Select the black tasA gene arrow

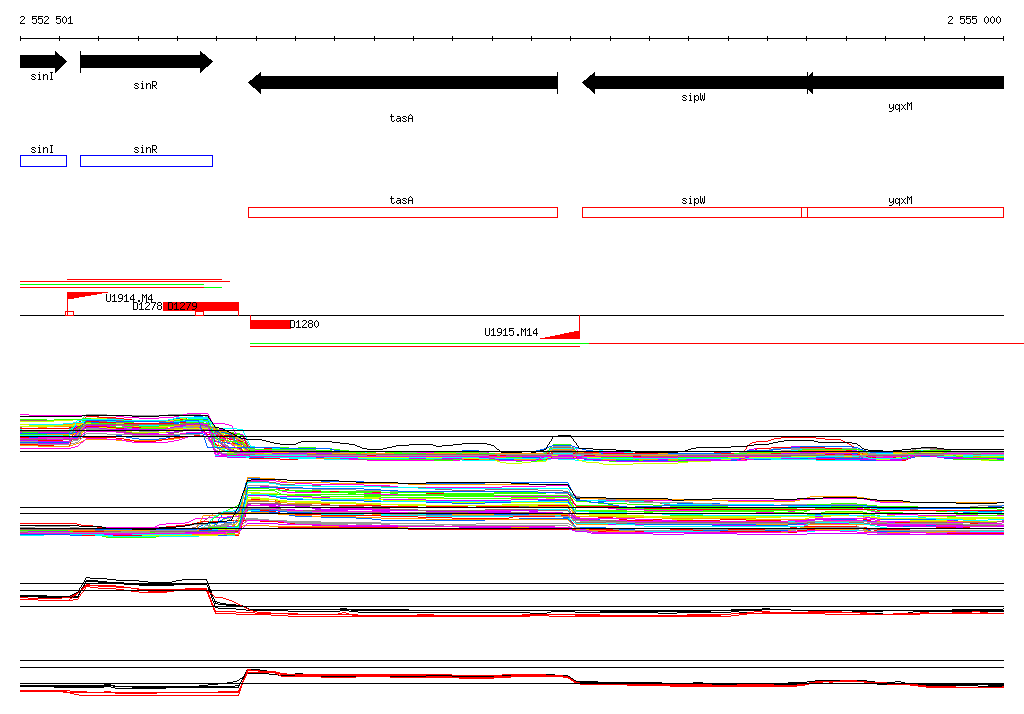(x=403, y=83)
